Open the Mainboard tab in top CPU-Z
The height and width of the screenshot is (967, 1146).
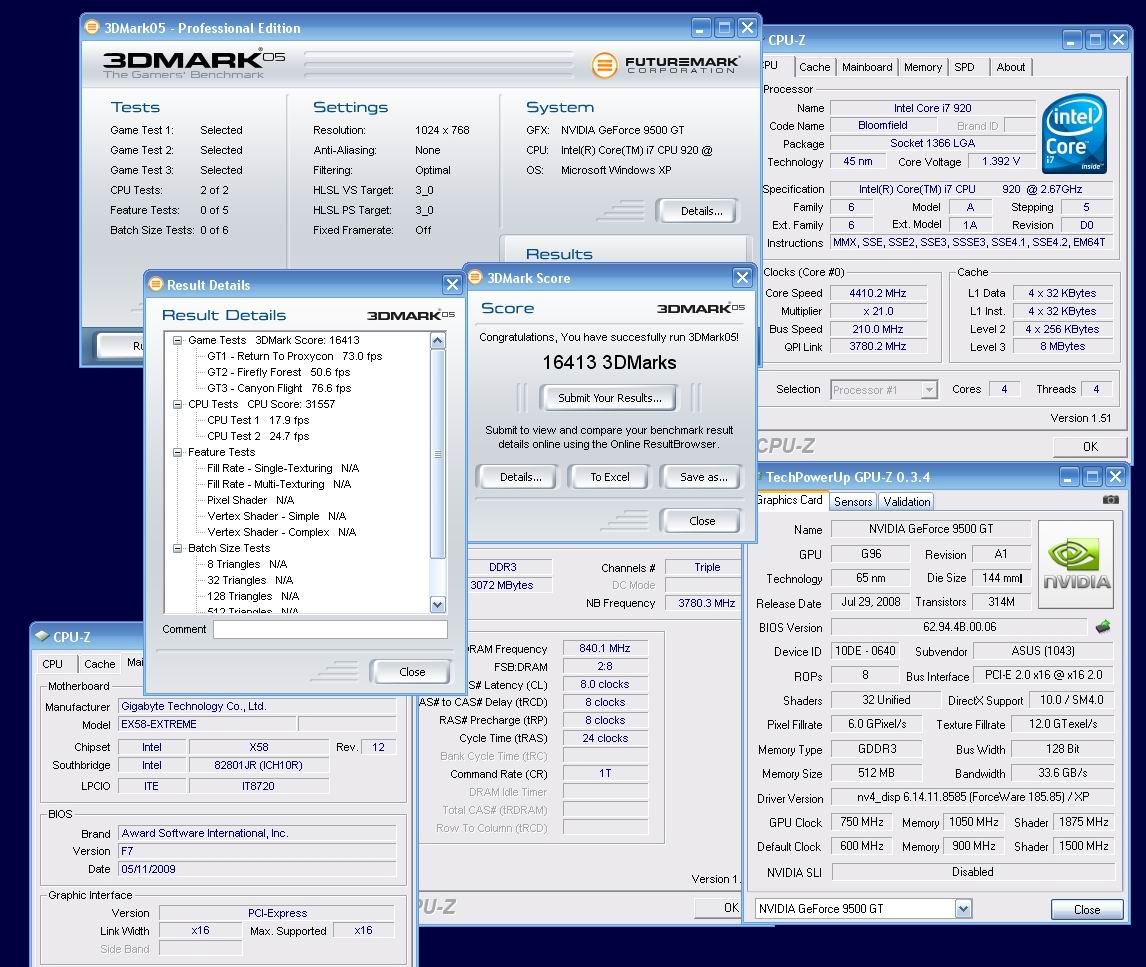point(867,67)
